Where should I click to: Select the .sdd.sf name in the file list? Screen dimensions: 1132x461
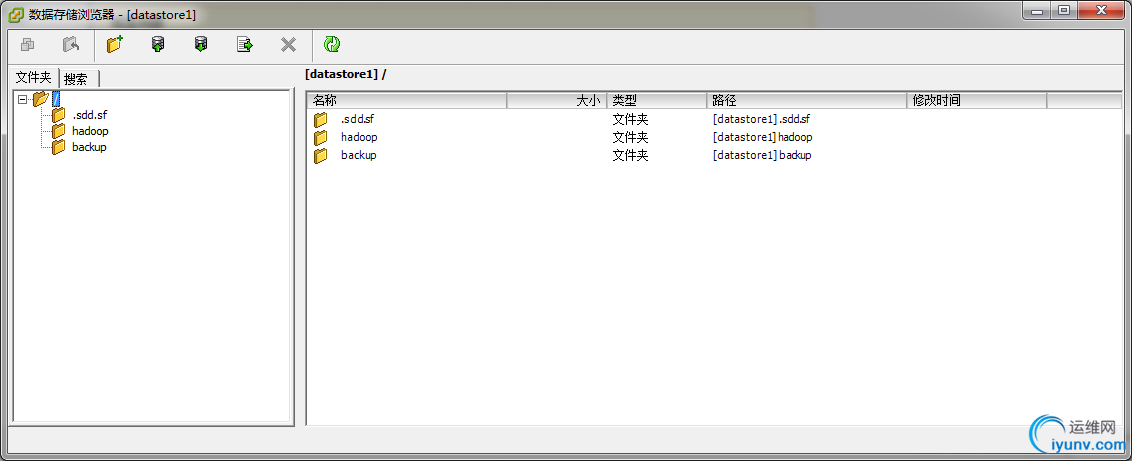click(357, 120)
